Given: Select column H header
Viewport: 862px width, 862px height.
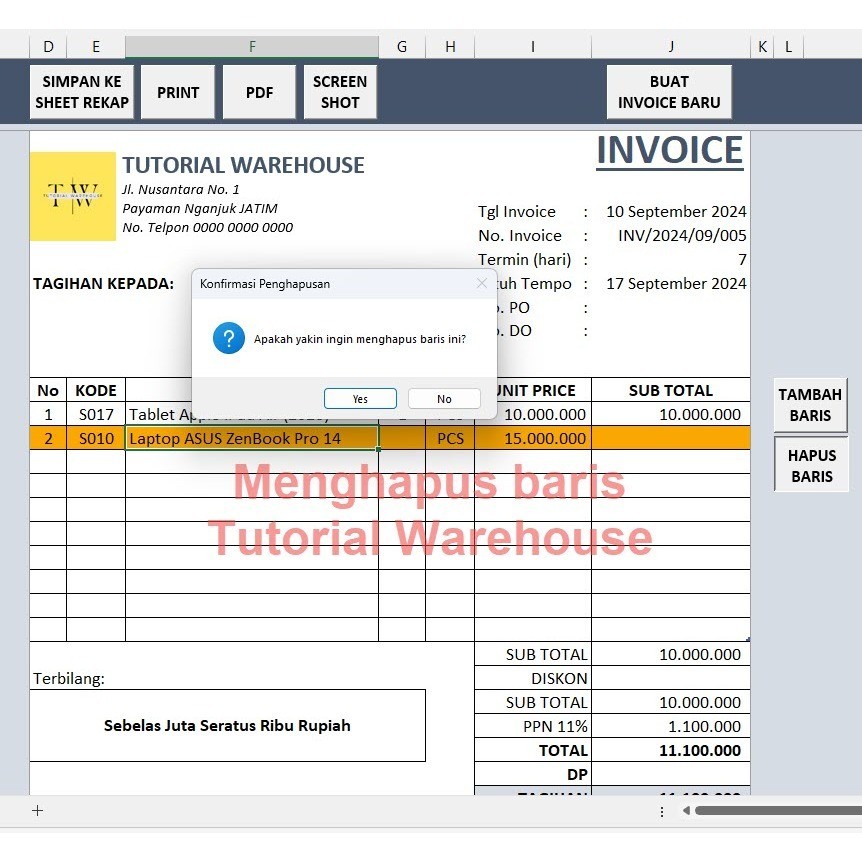Looking at the screenshot, I should pyautogui.click(x=450, y=47).
